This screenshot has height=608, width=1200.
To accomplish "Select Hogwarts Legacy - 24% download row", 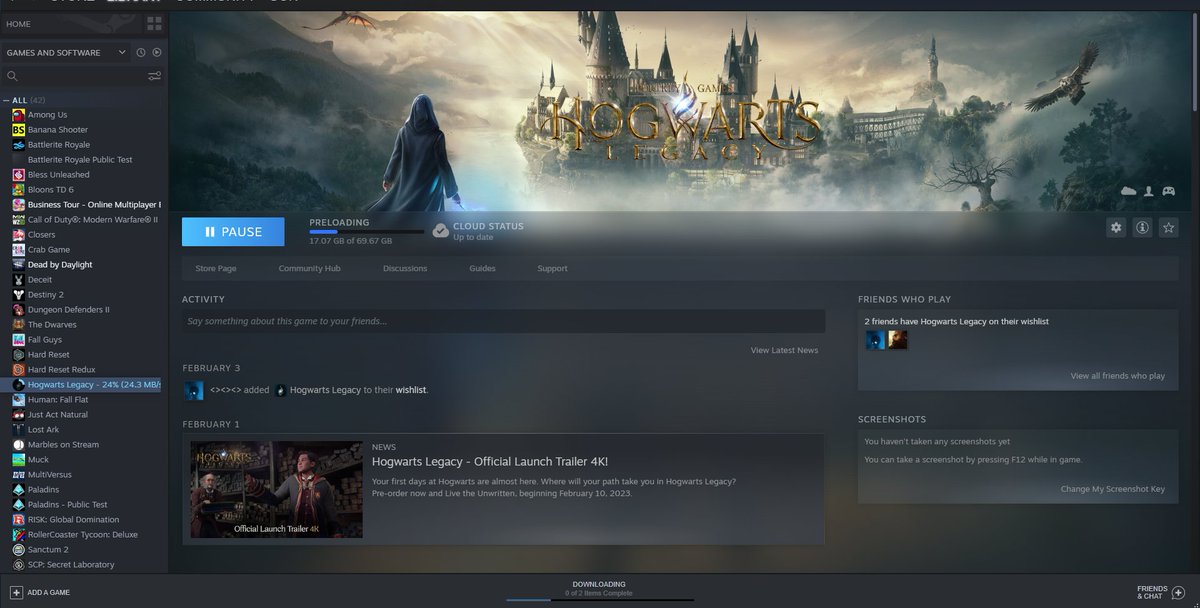I will [x=84, y=385].
